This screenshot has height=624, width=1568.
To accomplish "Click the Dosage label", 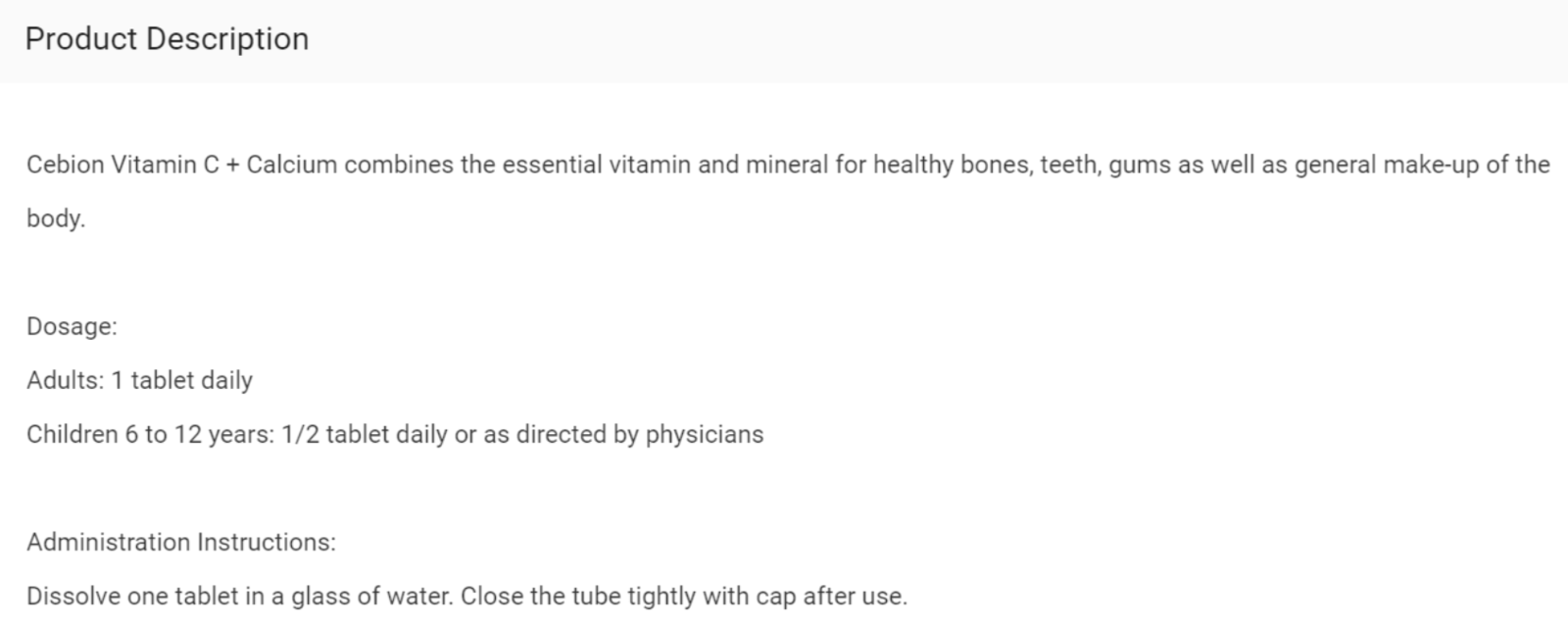I will [72, 326].
